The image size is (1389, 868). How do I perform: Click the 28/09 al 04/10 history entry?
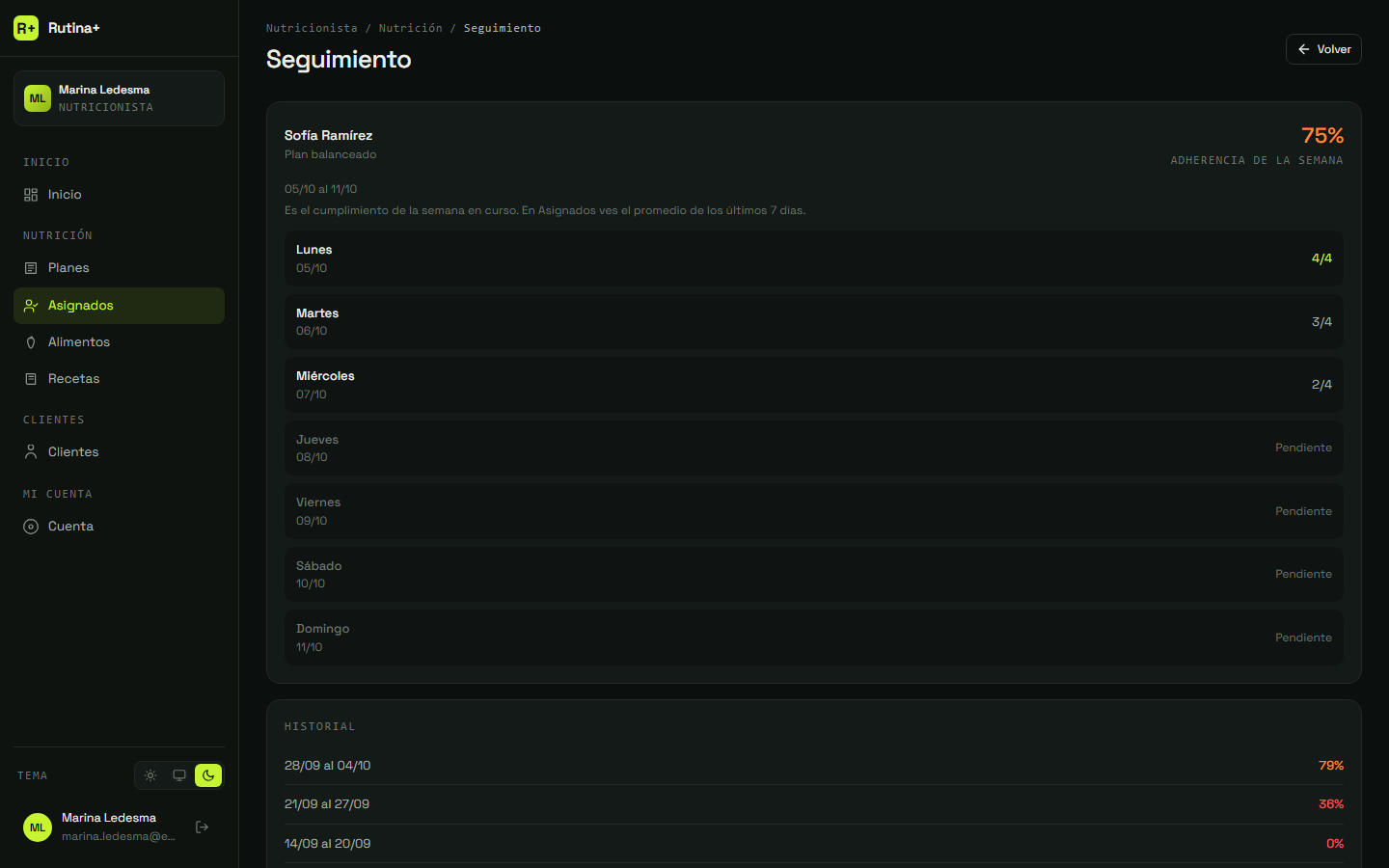click(814, 766)
